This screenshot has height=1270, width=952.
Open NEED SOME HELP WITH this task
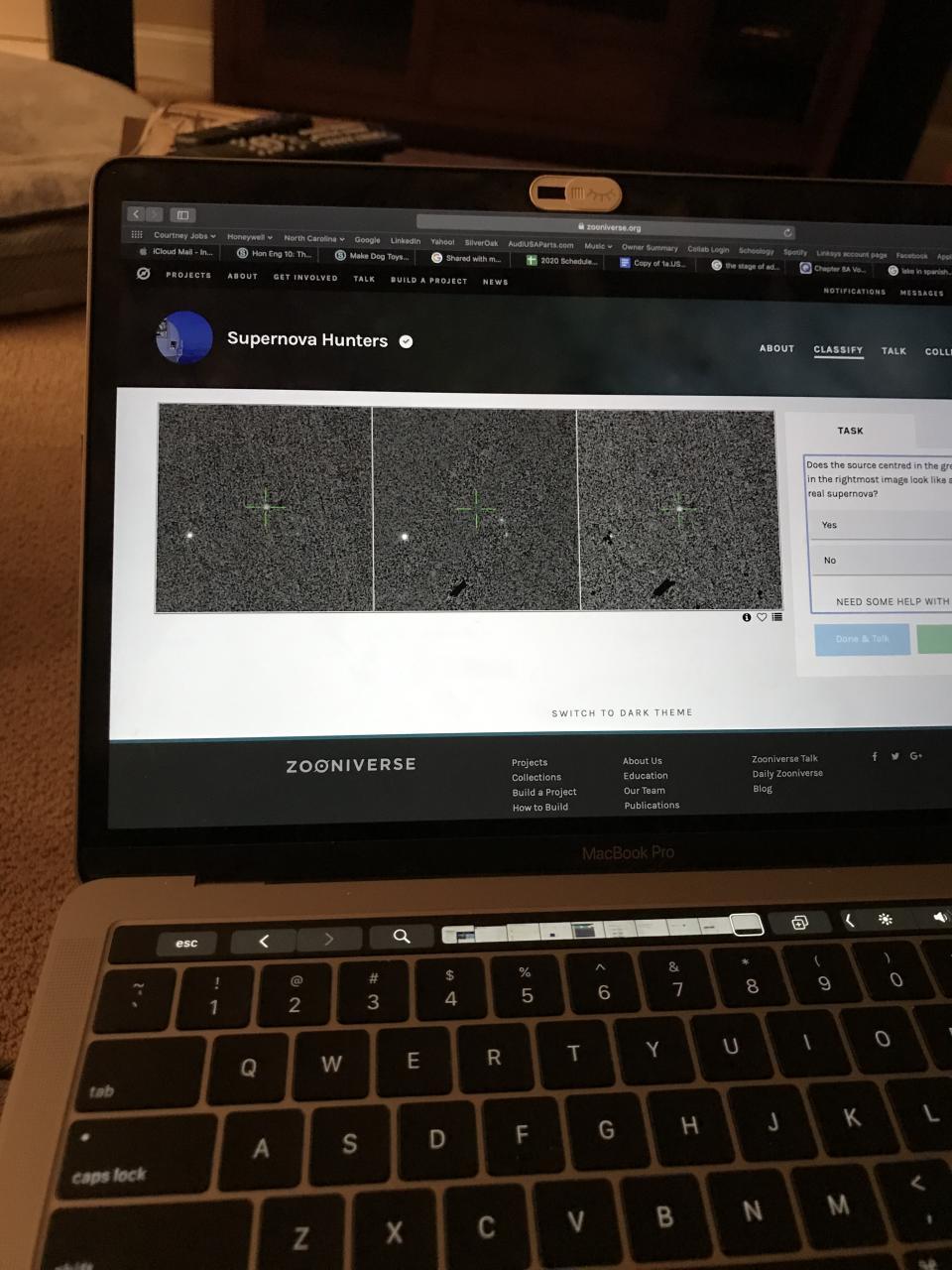pyautogui.click(x=892, y=601)
